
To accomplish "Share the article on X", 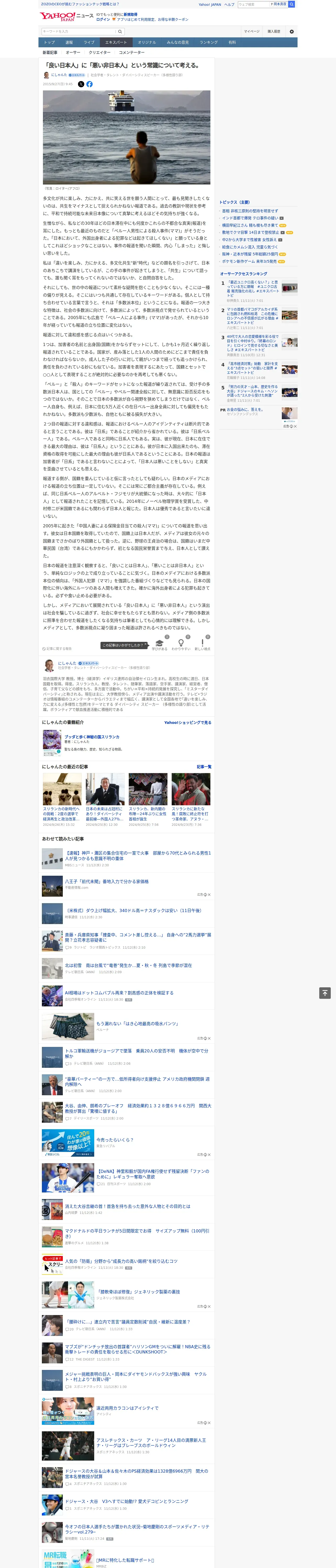I will [81, 84].
